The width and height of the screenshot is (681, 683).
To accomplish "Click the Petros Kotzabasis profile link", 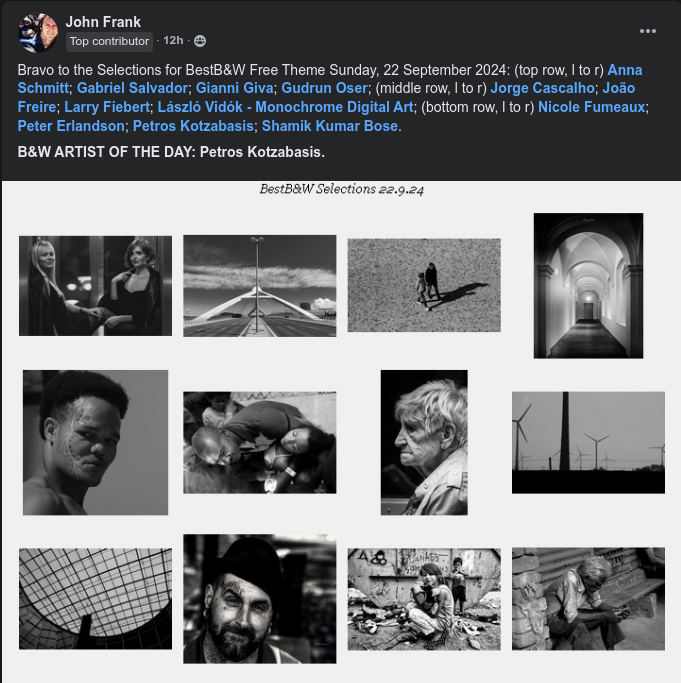I will [193, 126].
